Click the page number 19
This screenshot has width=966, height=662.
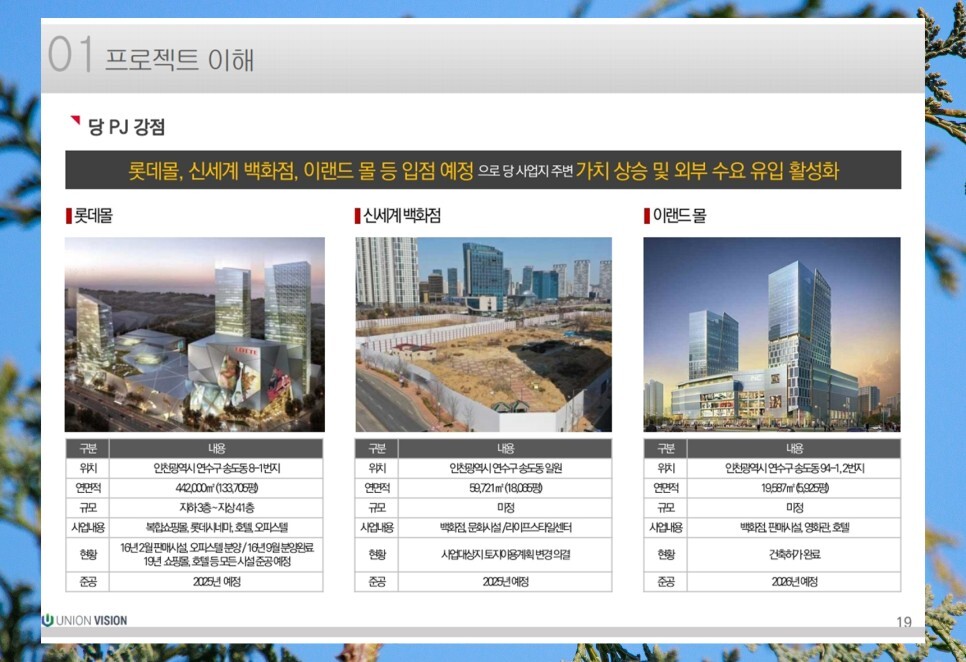tap(904, 622)
